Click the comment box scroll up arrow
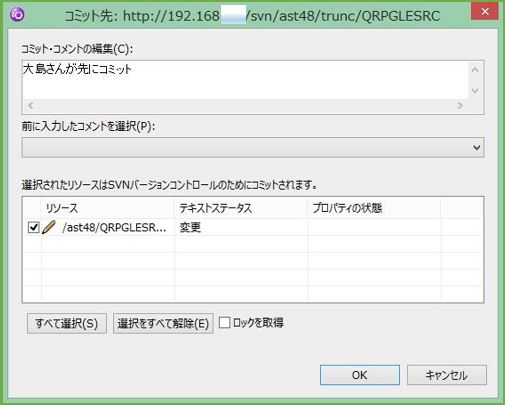 [x=475, y=70]
